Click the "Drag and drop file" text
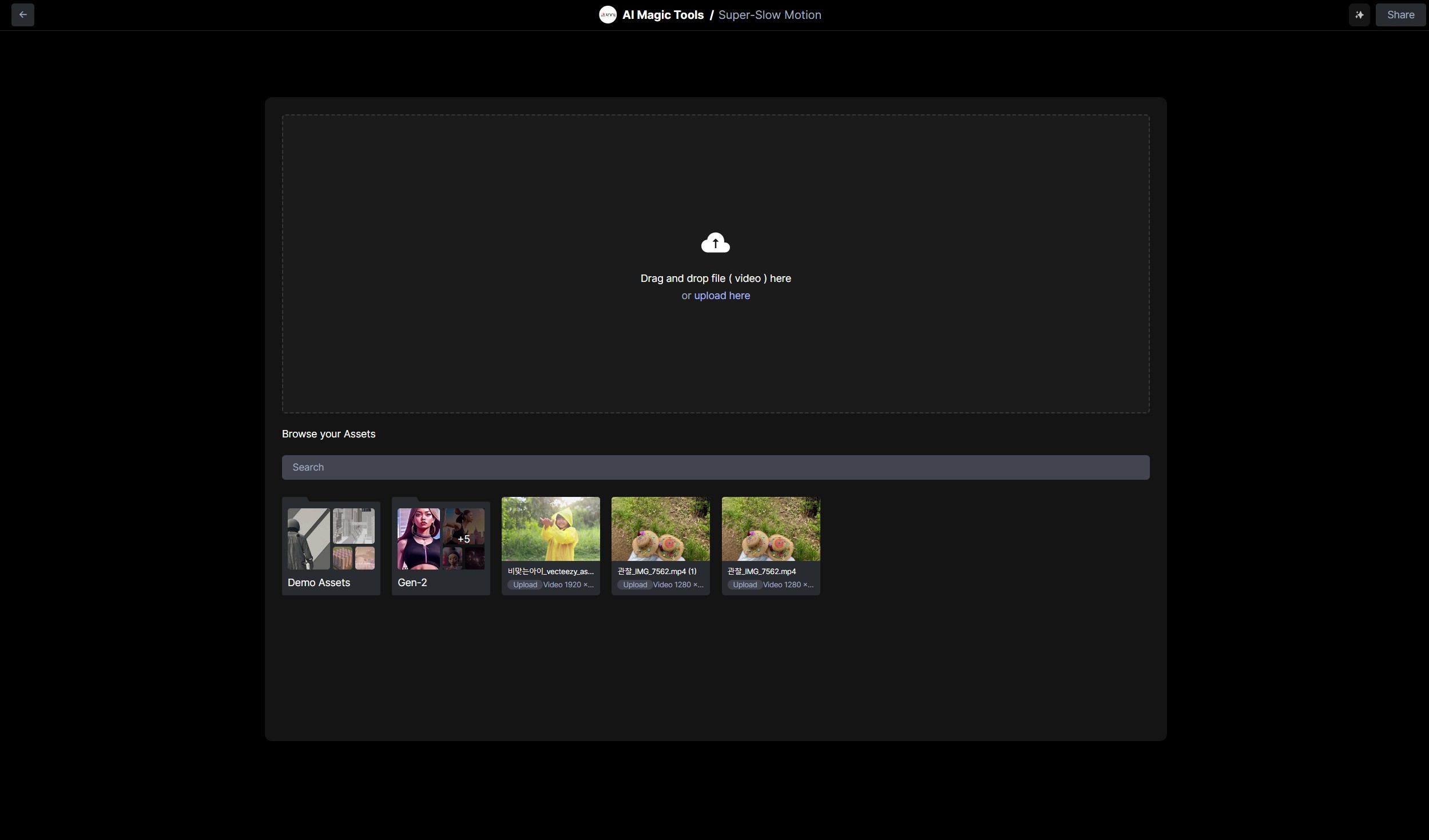Image resolution: width=1429 pixels, height=840 pixels. coord(715,278)
